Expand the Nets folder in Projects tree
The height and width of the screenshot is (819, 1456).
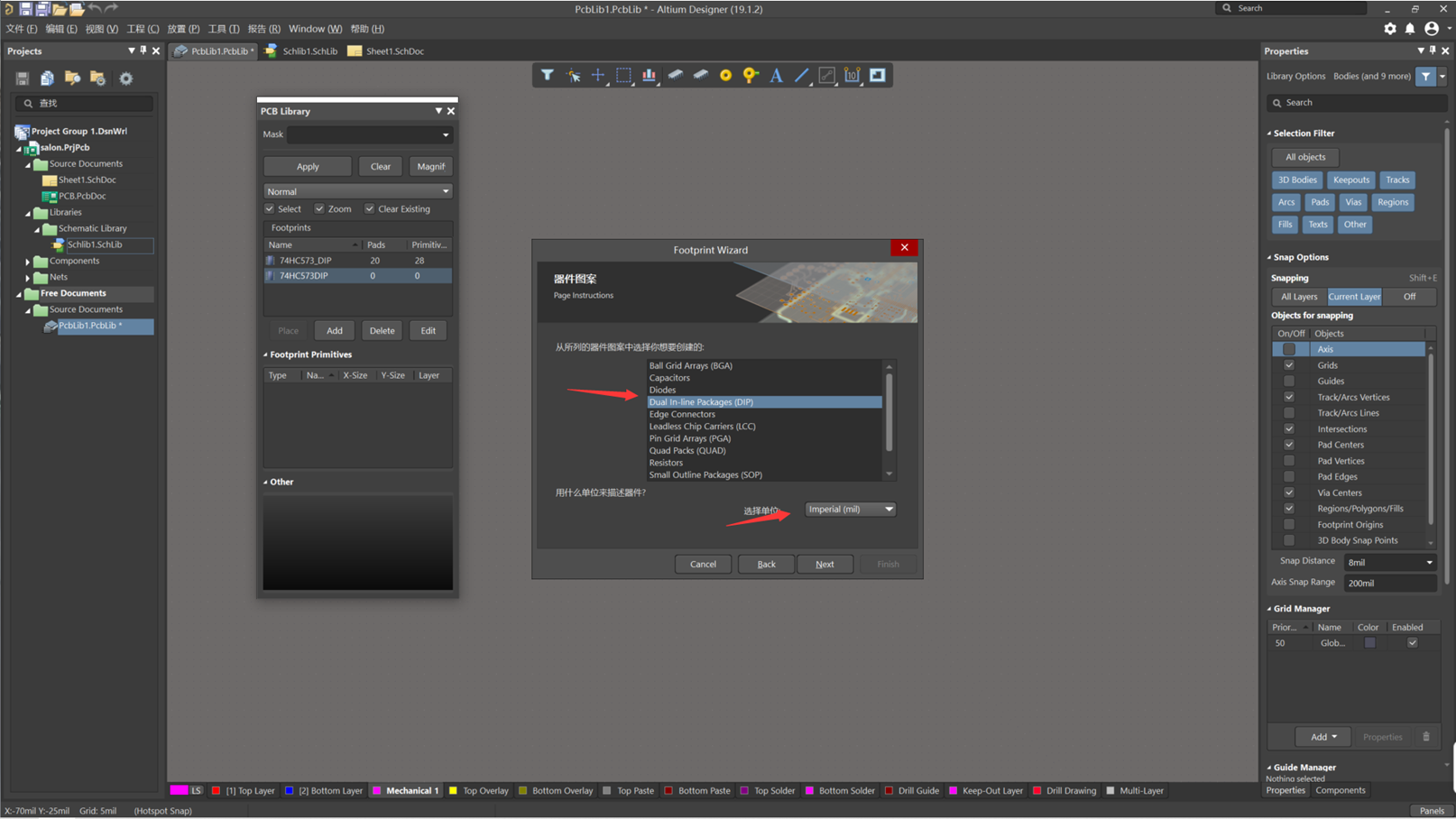28,278
